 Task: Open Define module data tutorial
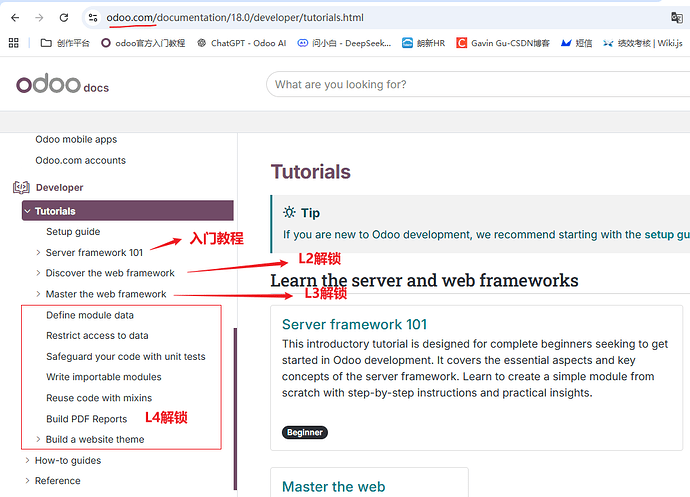click(x=90, y=315)
